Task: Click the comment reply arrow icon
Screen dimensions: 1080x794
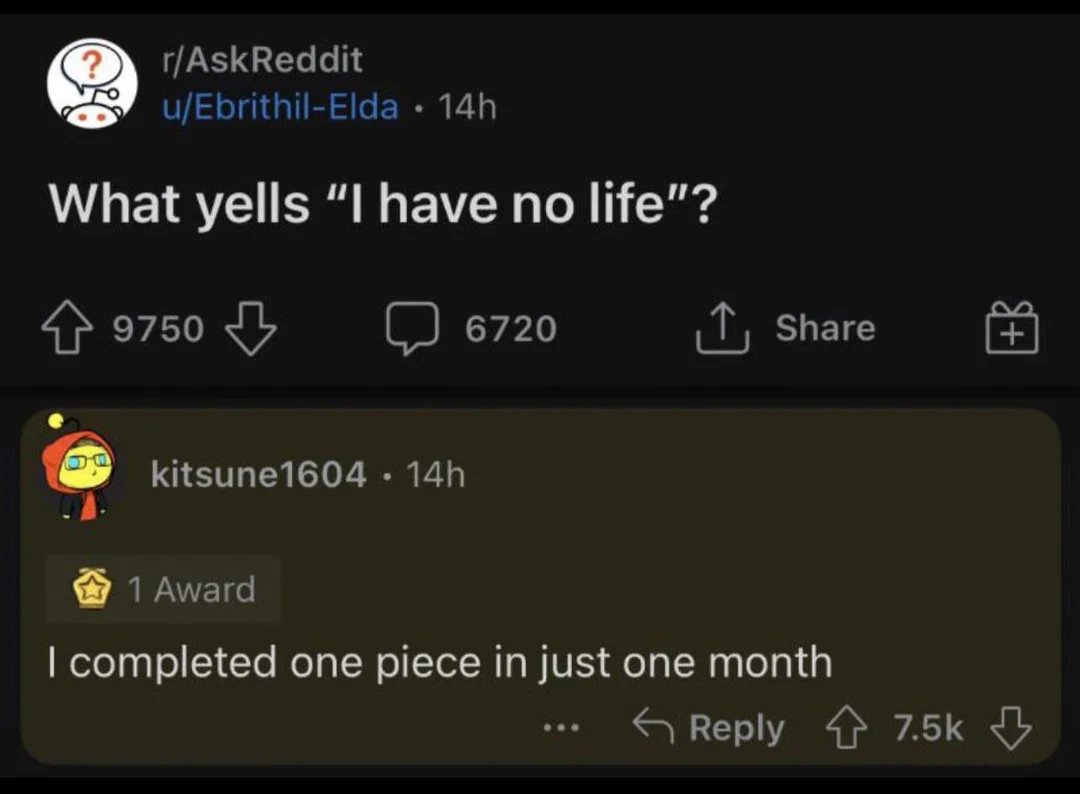Action: (x=653, y=726)
